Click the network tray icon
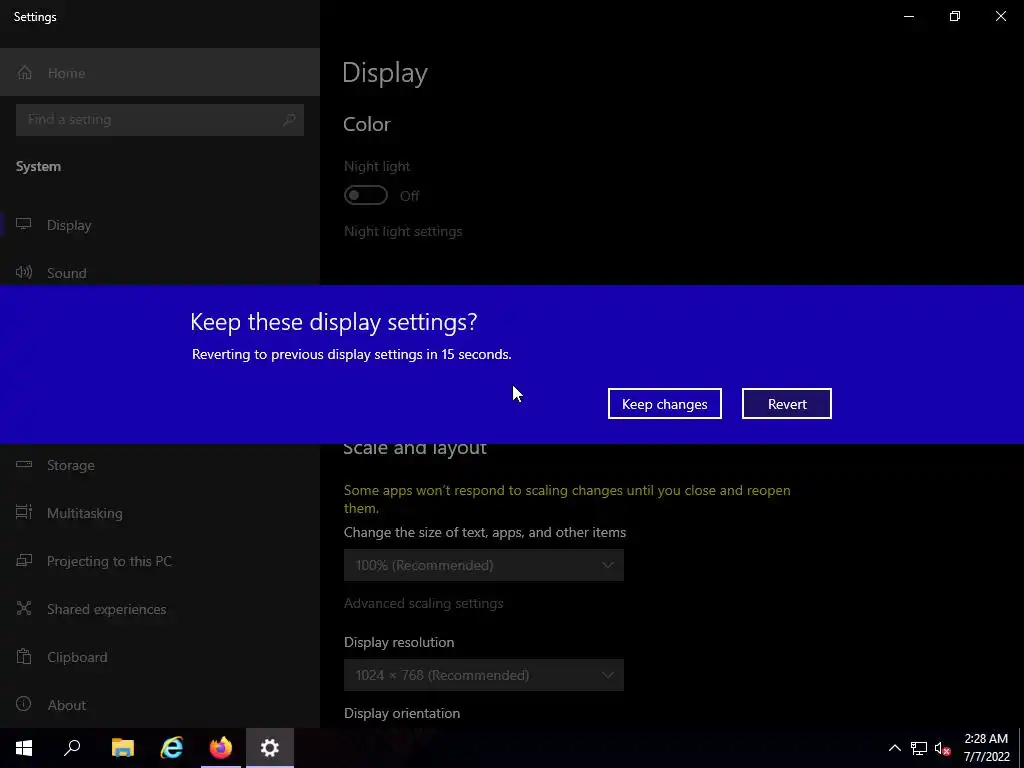 coord(919,748)
